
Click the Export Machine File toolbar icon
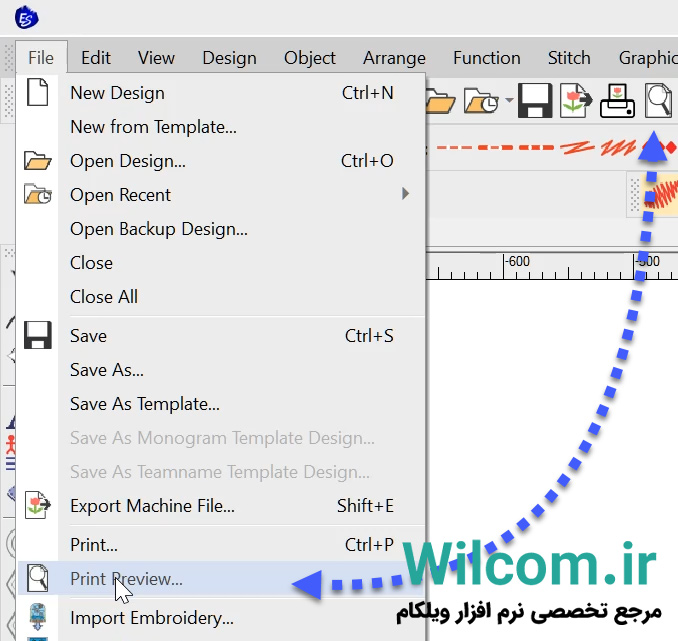pos(576,101)
